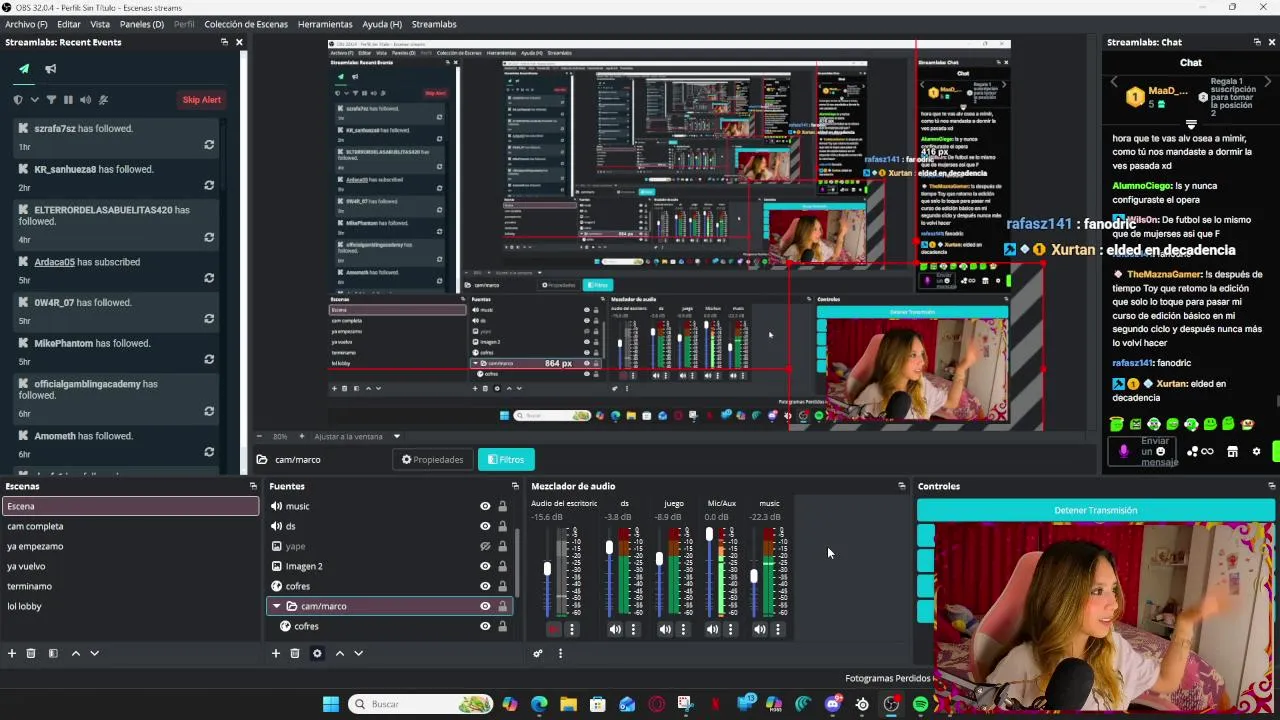Replay the szrafa7sz follow alert

(x=209, y=145)
